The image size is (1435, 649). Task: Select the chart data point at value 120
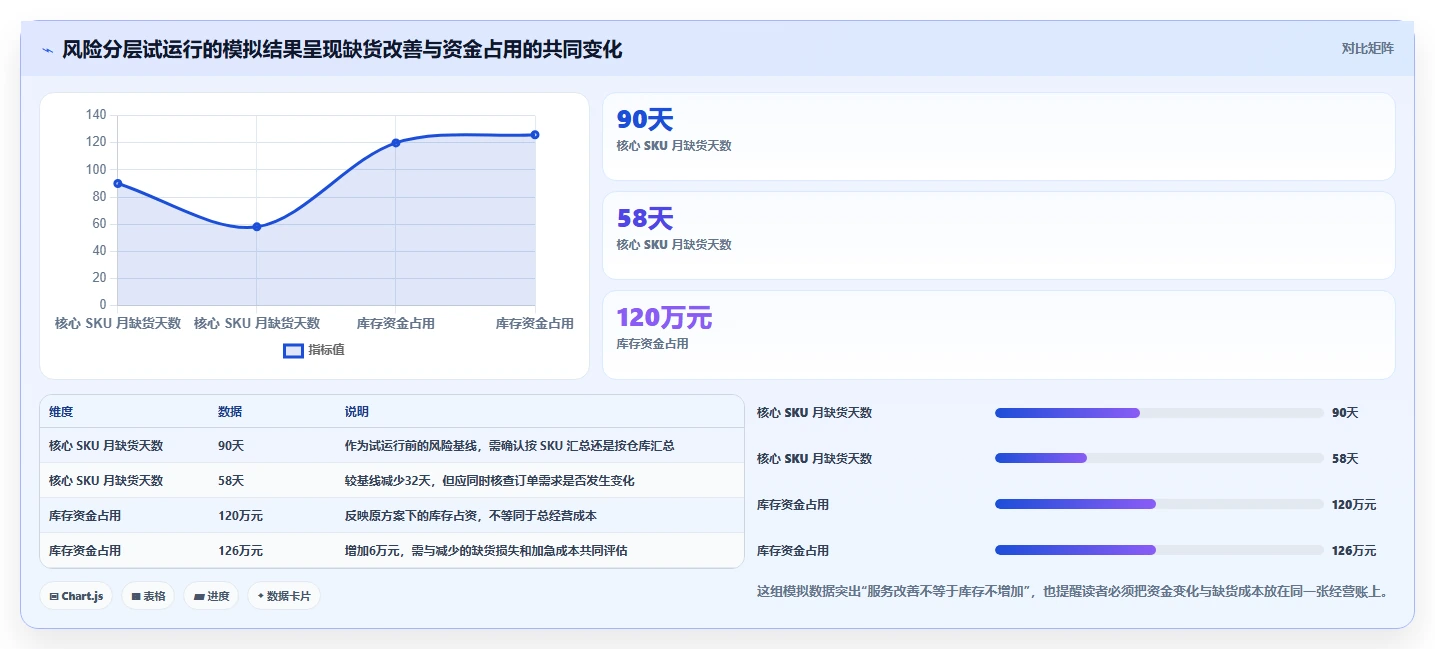(x=396, y=143)
